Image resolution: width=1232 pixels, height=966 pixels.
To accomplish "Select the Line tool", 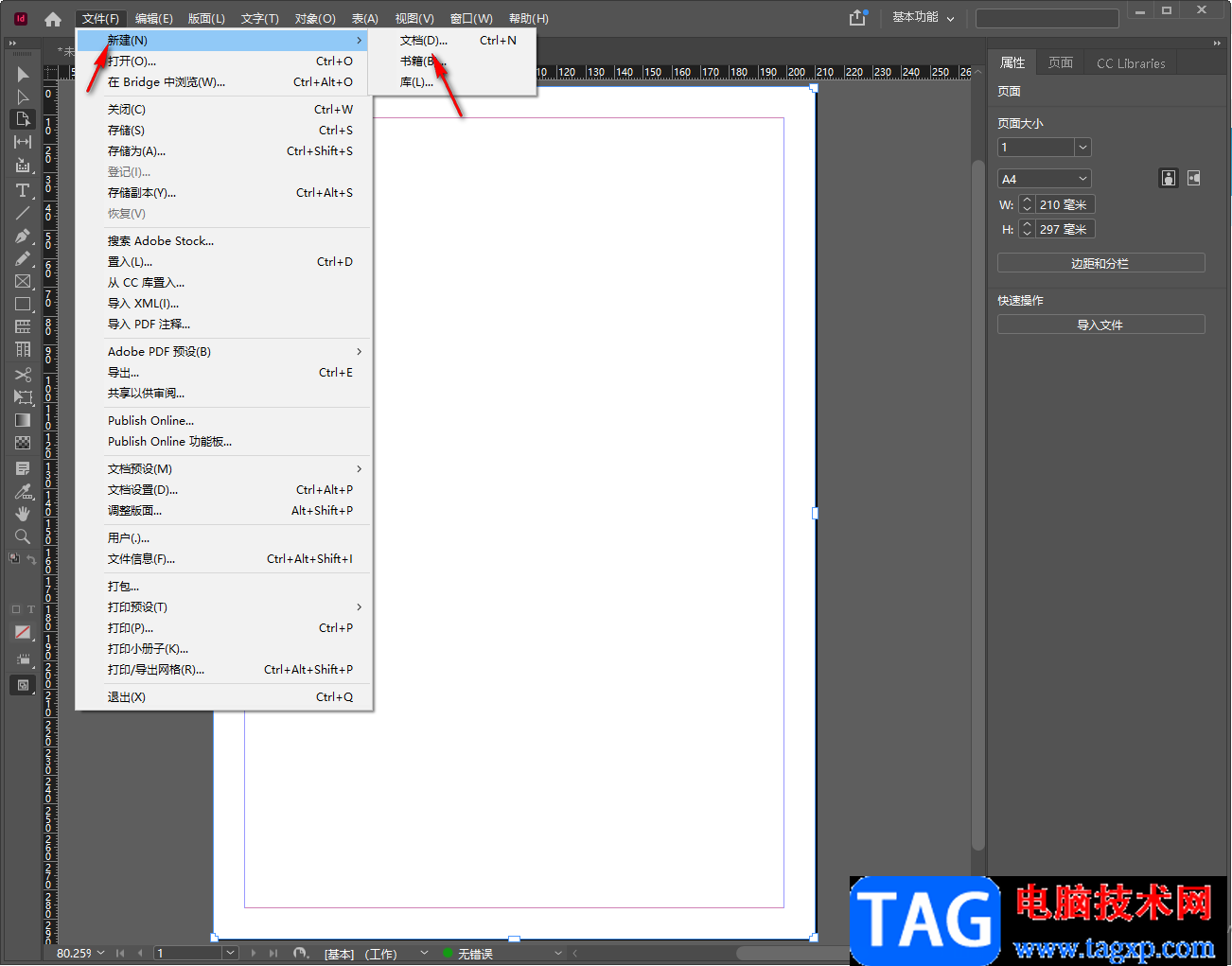I will click(23, 213).
